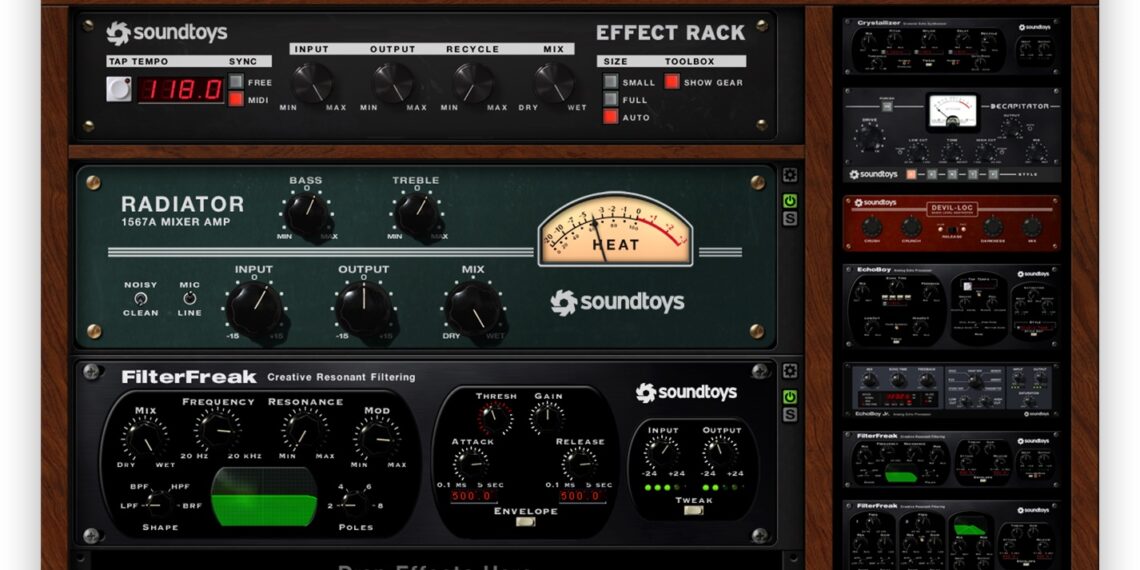Select SMALL rack size
This screenshot has width=1140, height=570.
(611, 81)
